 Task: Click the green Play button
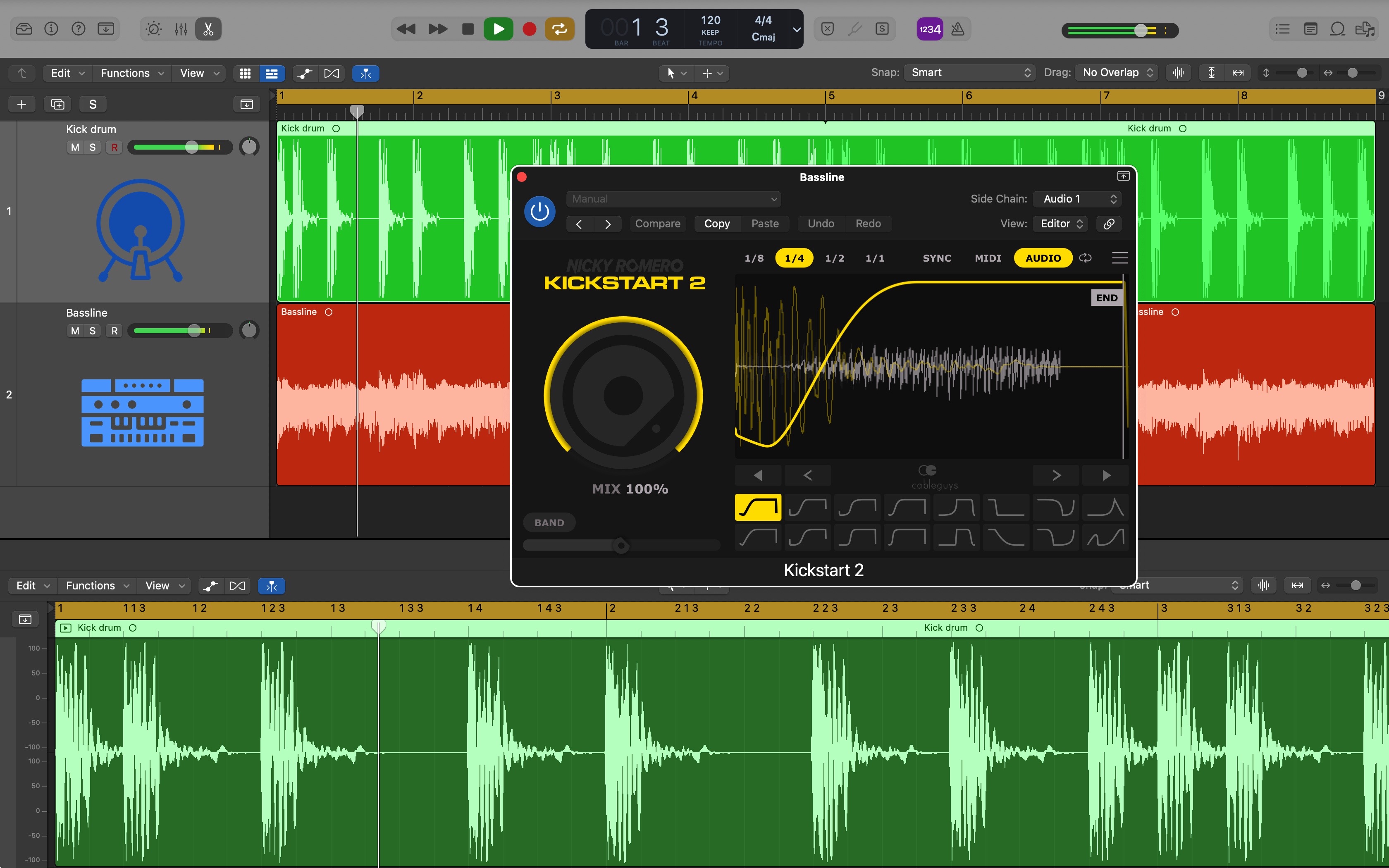coord(498,29)
